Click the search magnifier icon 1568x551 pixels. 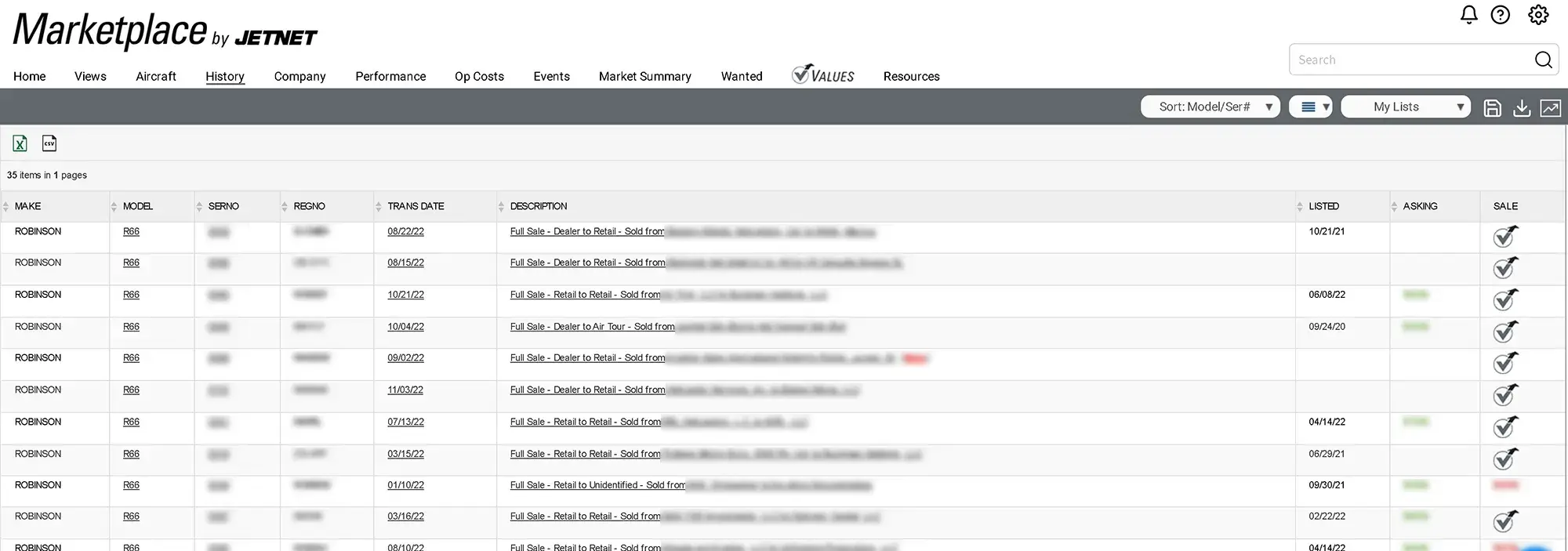(1542, 60)
